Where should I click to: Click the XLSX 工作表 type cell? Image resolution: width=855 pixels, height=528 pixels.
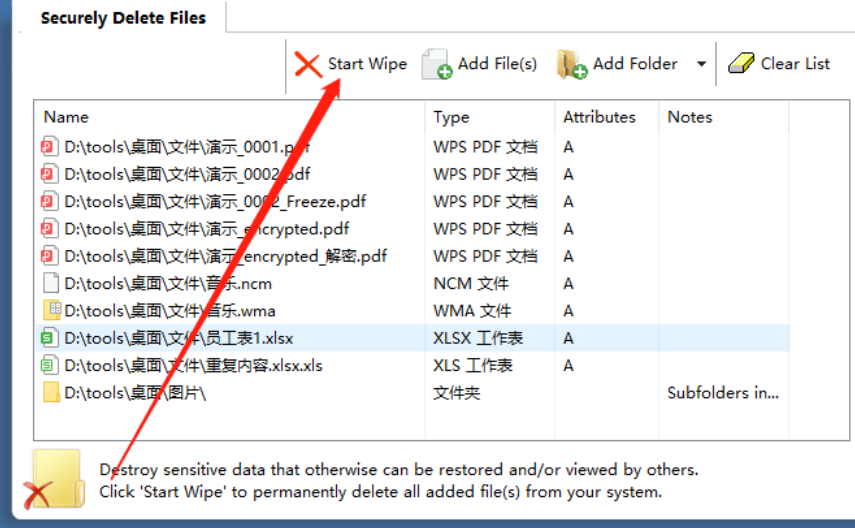pos(478,338)
